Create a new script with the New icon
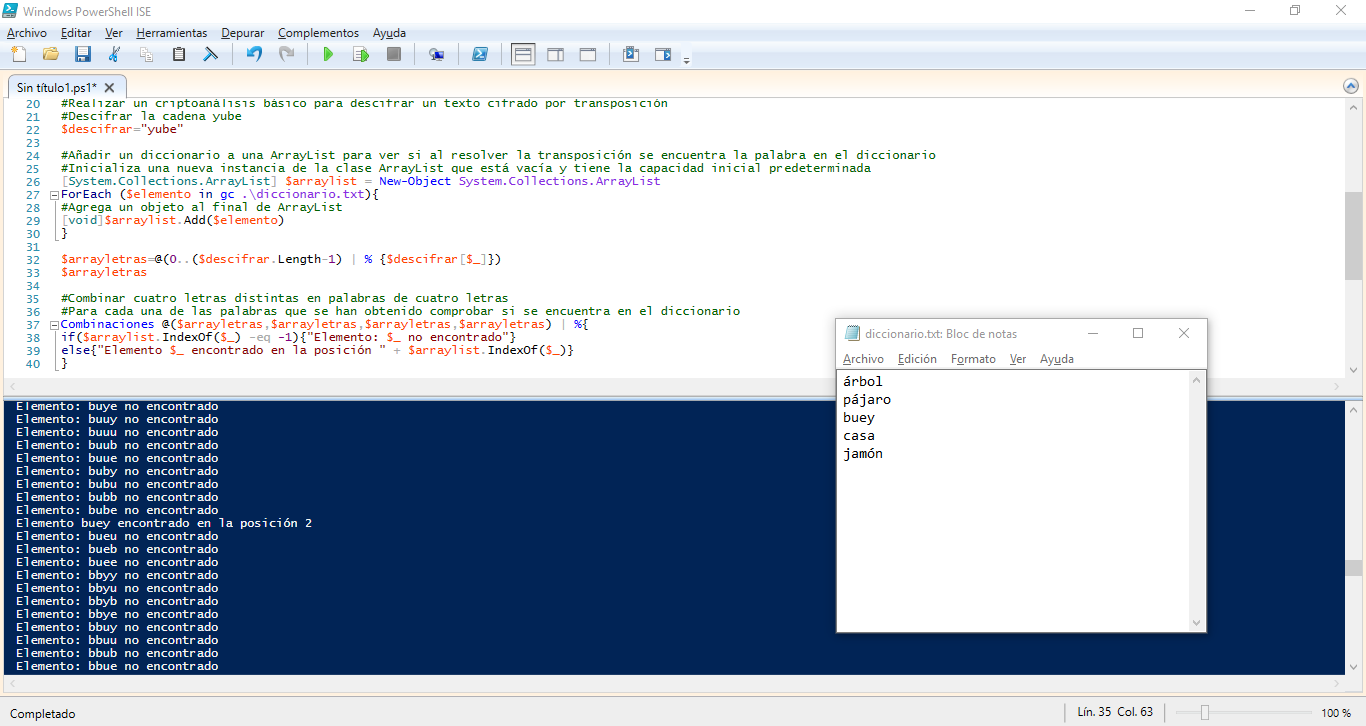The width and height of the screenshot is (1366, 726). point(19,54)
